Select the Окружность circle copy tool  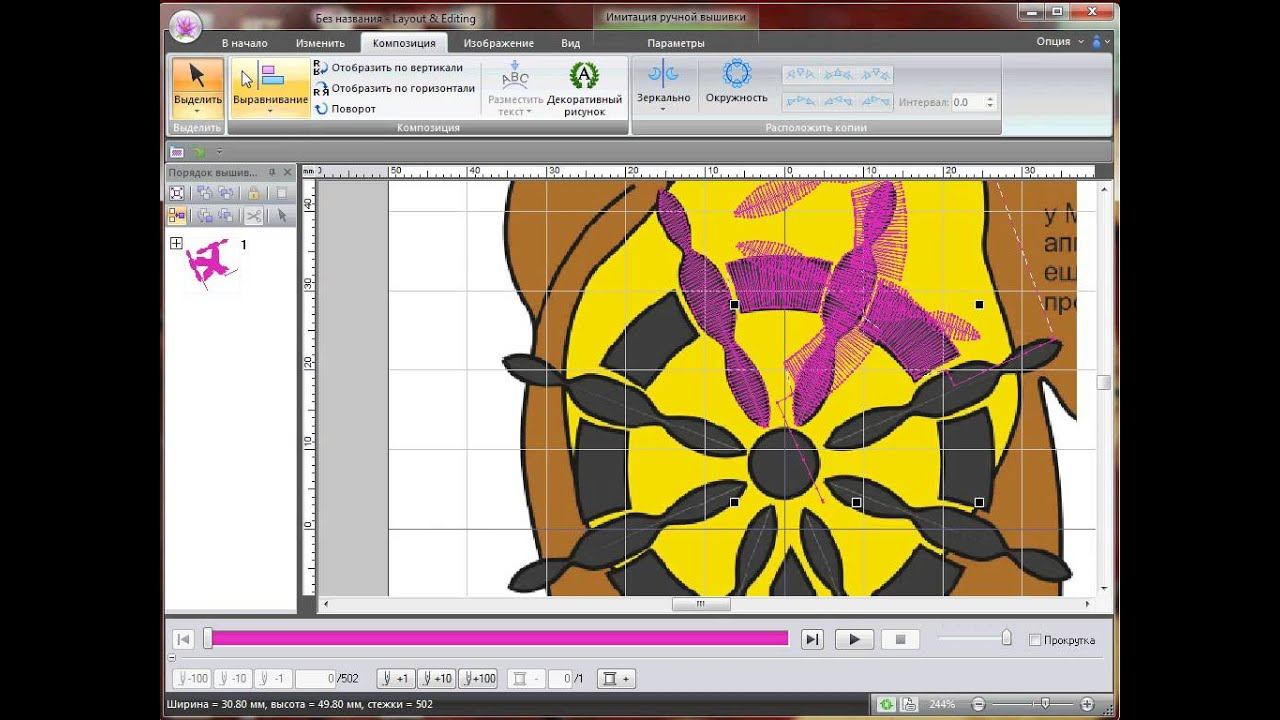tap(736, 75)
